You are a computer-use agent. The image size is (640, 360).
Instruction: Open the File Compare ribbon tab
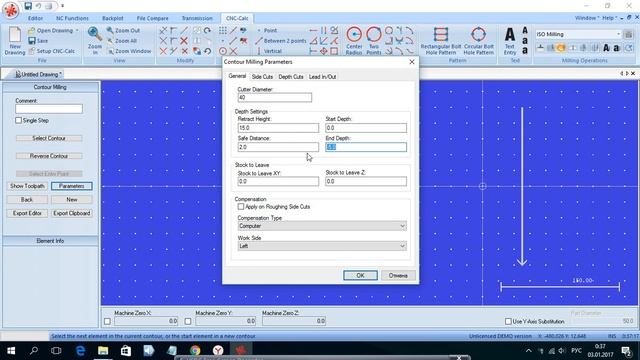tap(152, 18)
